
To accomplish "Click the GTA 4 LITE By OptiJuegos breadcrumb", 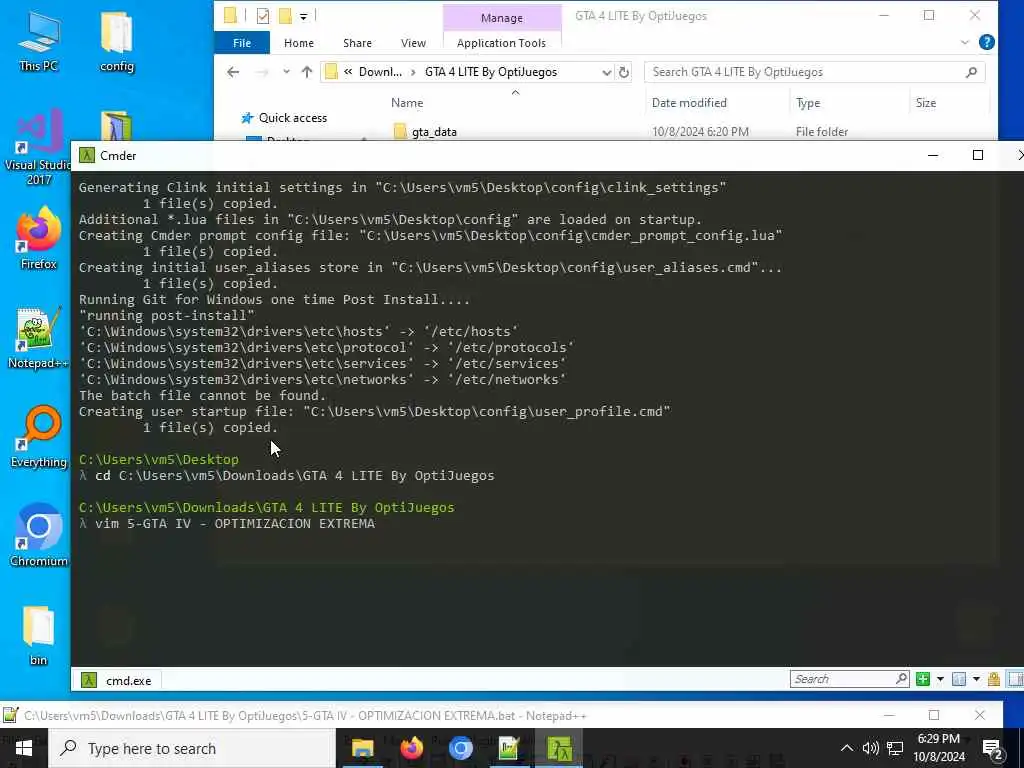I will 490,72.
